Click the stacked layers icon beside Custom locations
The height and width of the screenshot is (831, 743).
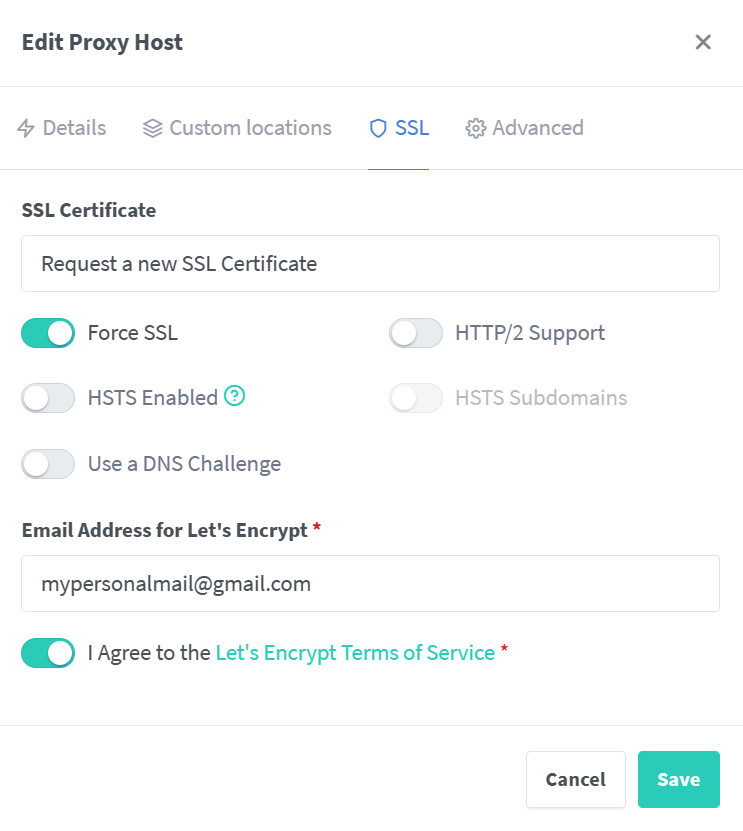[151, 128]
